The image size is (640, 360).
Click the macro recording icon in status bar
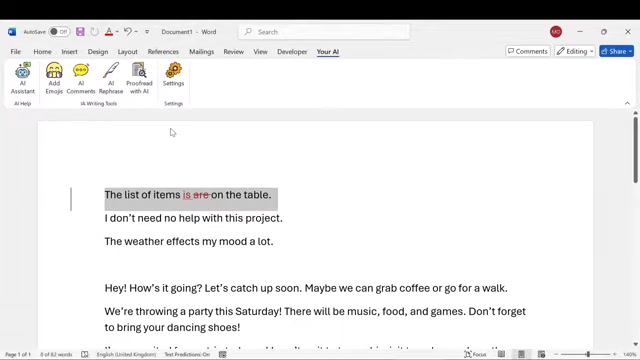tap(222, 354)
